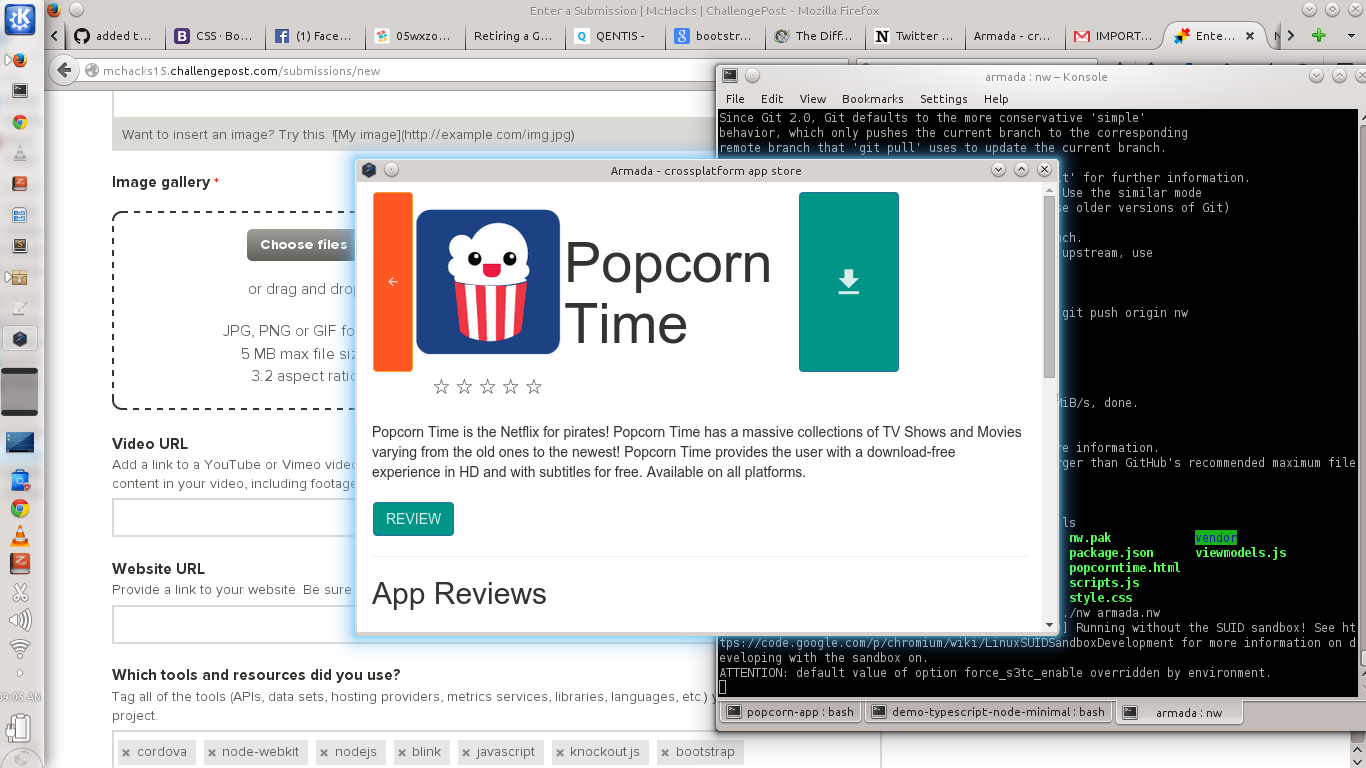Select the armada : nw Konsole tab
The height and width of the screenshot is (768, 1366).
1180,712
